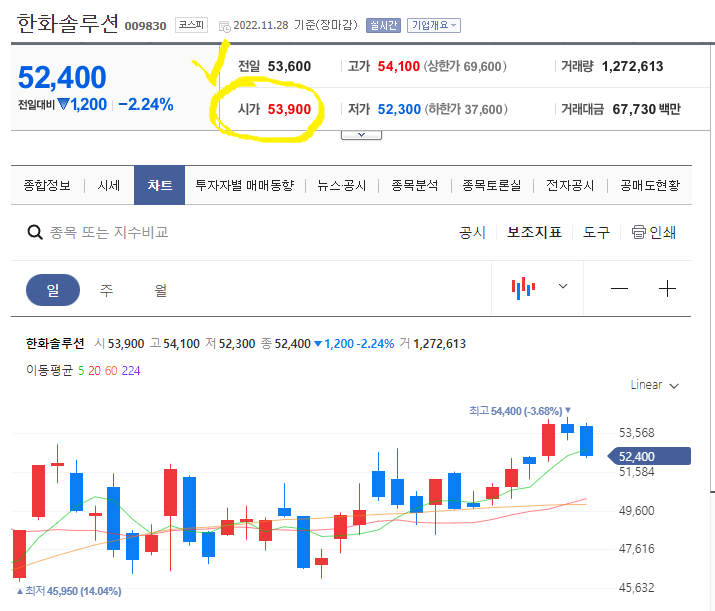Open the 종목분석 tab
This screenshot has height=611, width=715.
pyautogui.click(x=414, y=186)
